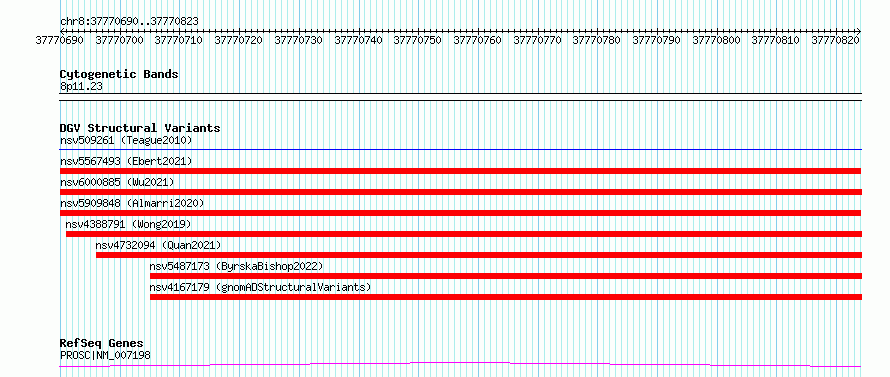
Task: Click ruler position 37770820
Action: click(x=836, y=40)
